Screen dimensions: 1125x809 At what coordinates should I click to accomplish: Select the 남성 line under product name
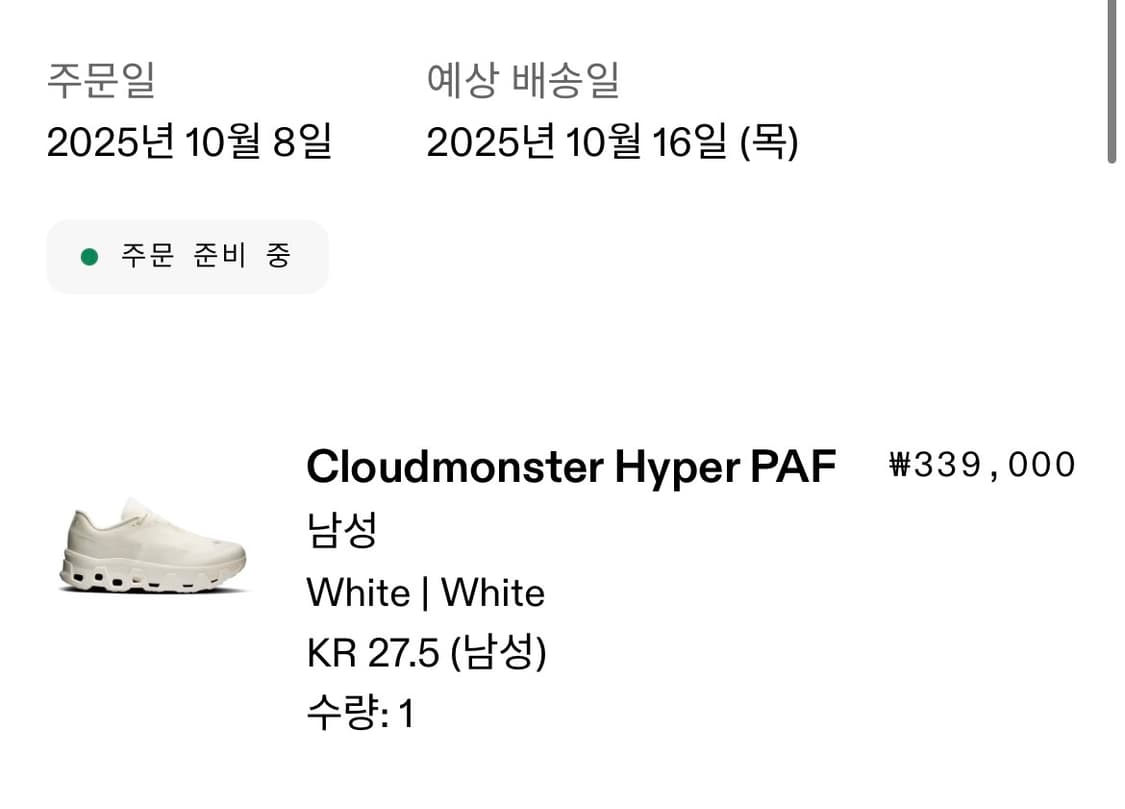(x=341, y=530)
